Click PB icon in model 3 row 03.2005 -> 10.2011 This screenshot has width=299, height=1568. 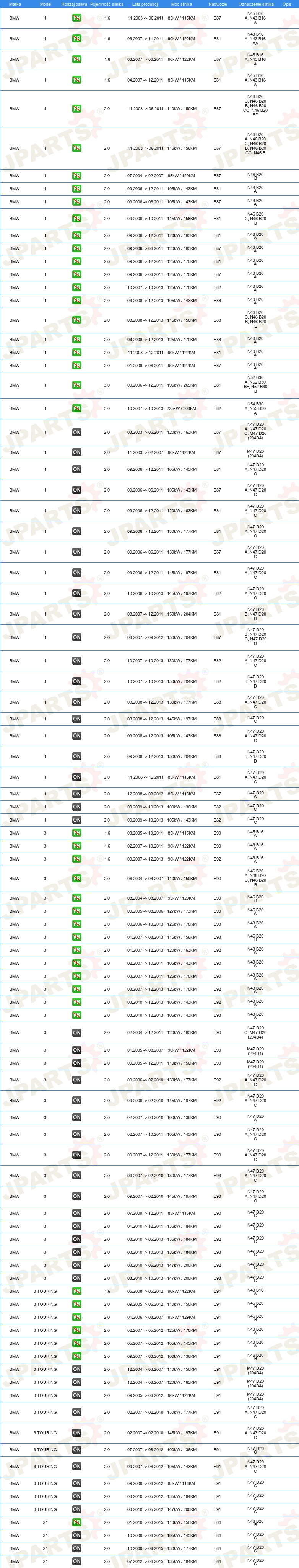pyautogui.click(x=76, y=833)
